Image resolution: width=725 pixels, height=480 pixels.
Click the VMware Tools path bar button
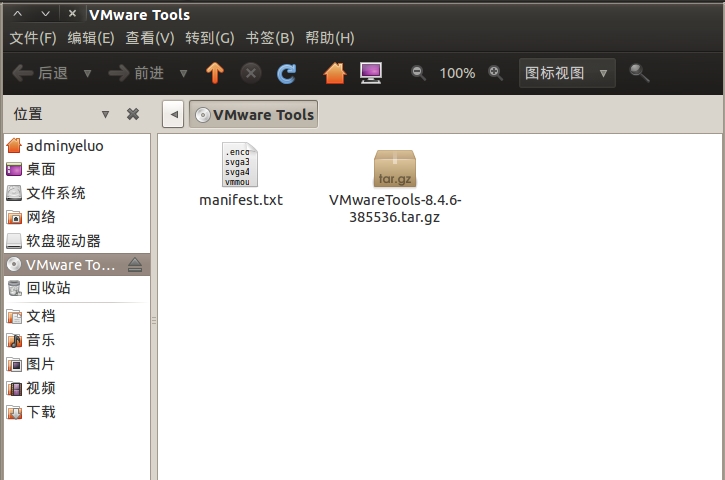coord(253,114)
